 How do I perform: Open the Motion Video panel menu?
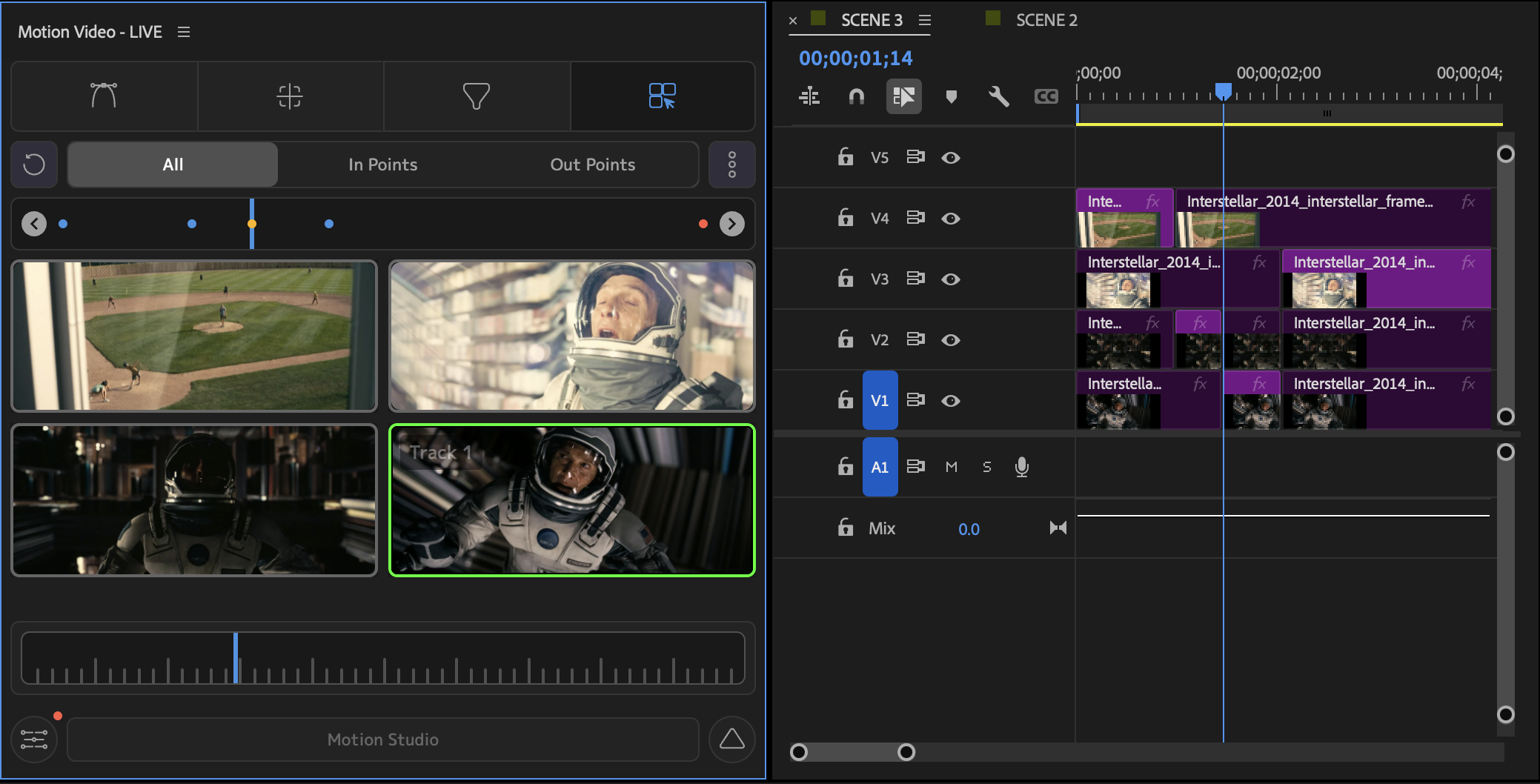point(184,32)
